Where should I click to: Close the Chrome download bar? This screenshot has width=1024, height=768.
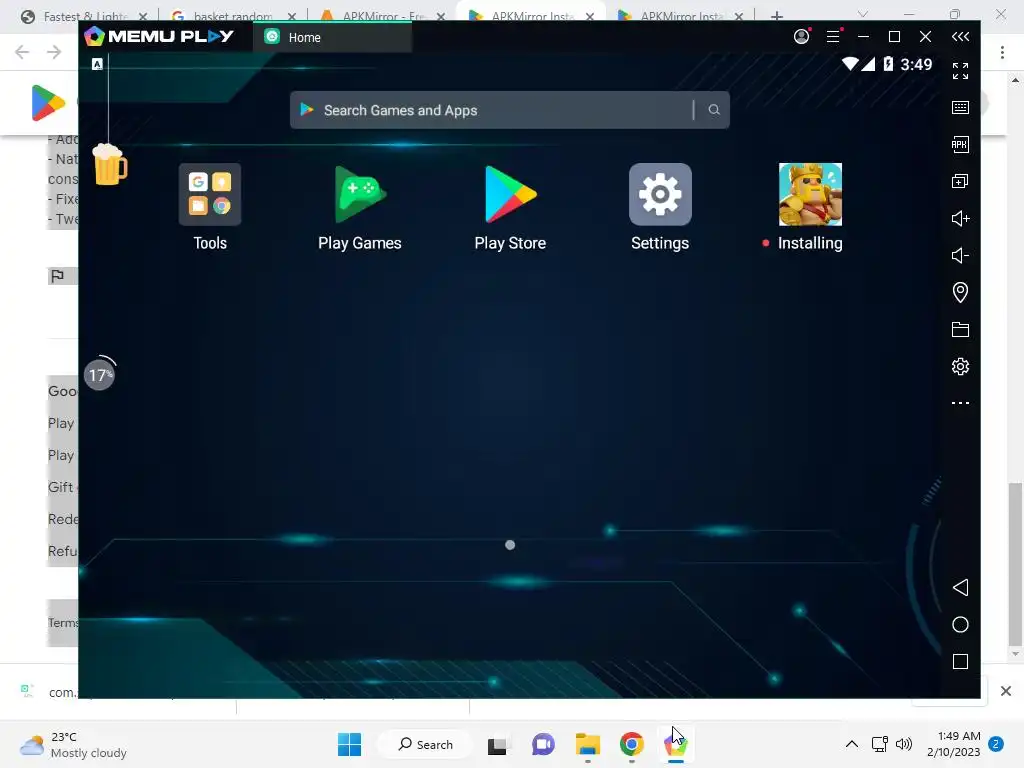pos(1006,691)
